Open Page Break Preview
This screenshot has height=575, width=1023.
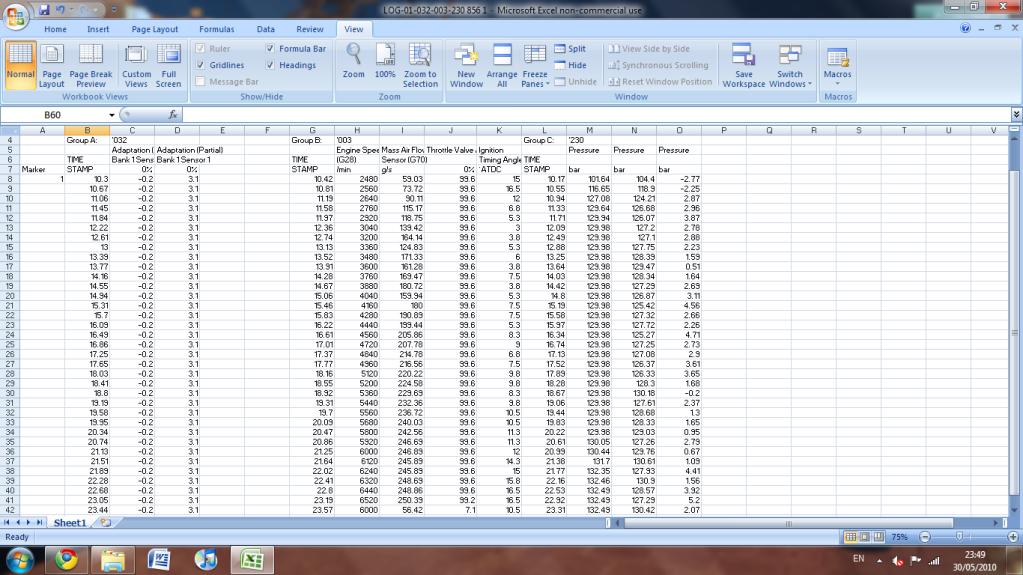pyautogui.click(x=91, y=65)
